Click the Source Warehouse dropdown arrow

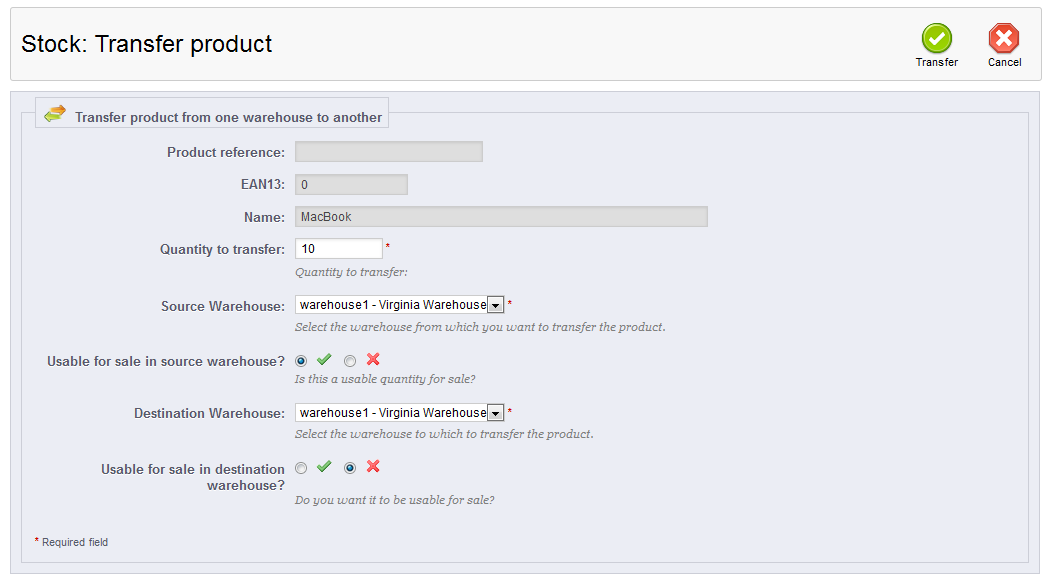point(495,306)
